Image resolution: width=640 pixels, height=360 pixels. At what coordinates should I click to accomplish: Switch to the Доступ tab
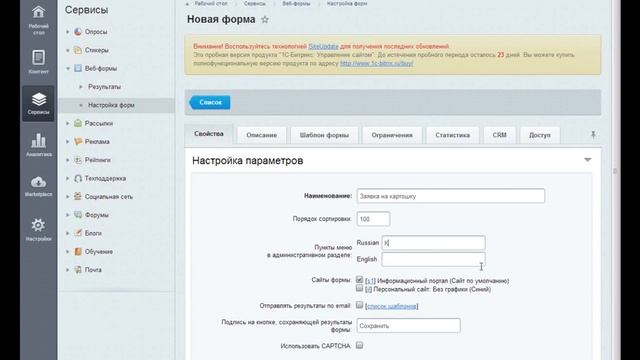pos(540,135)
